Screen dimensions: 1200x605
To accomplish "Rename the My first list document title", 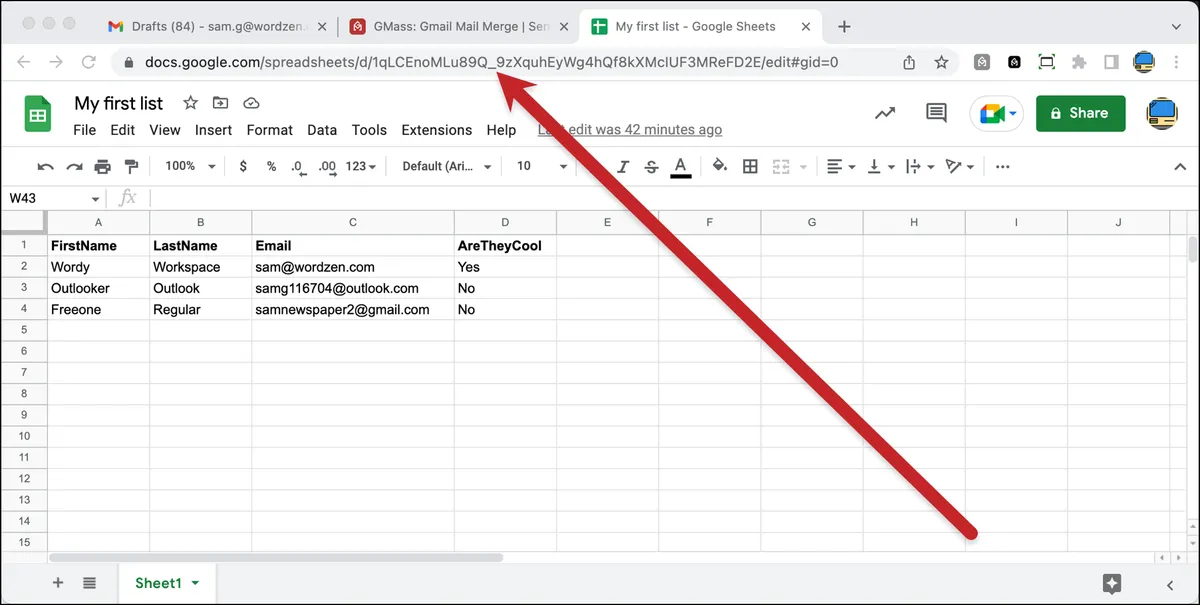I will (x=119, y=103).
